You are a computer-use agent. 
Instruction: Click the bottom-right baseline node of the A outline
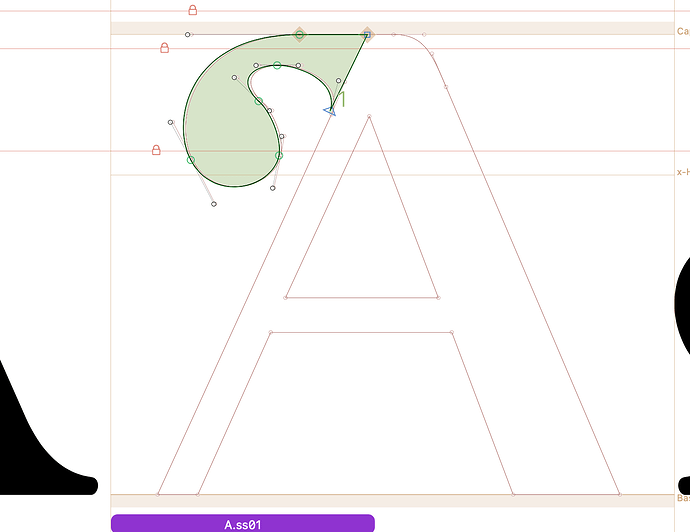(619, 494)
